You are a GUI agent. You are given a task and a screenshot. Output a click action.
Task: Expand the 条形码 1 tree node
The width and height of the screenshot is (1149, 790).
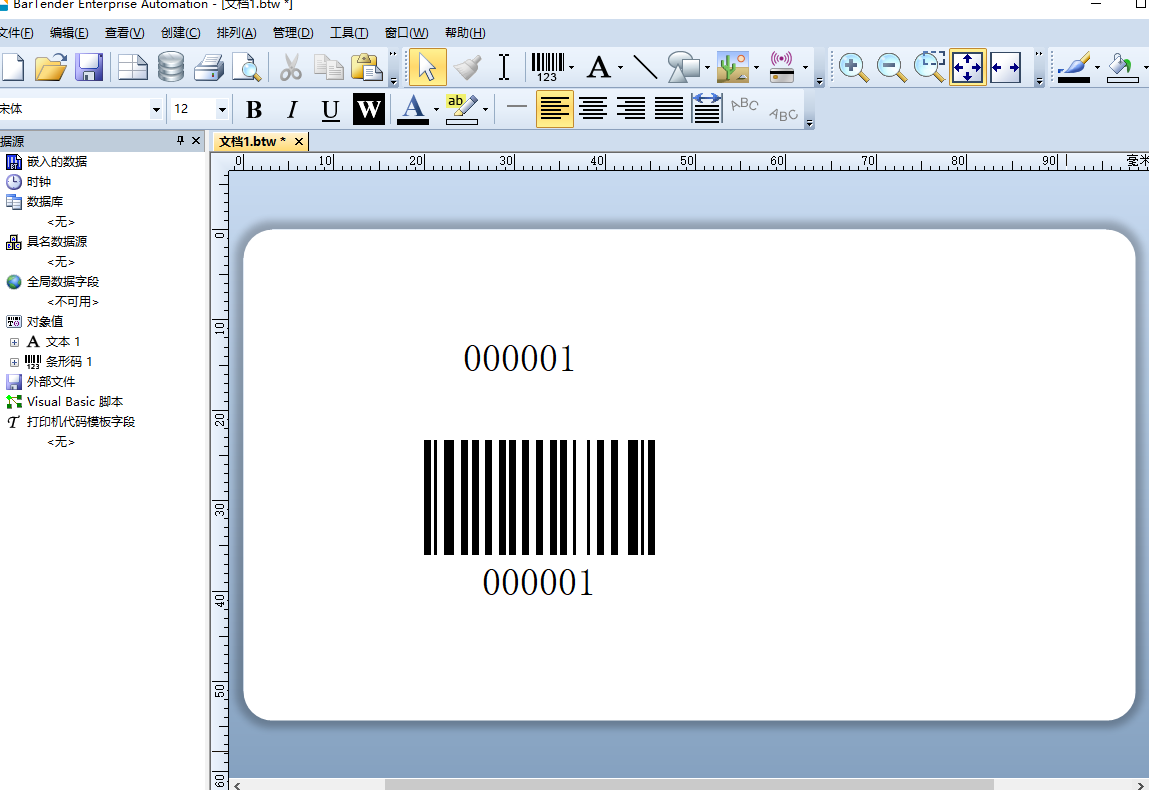[x=14, y=362]
